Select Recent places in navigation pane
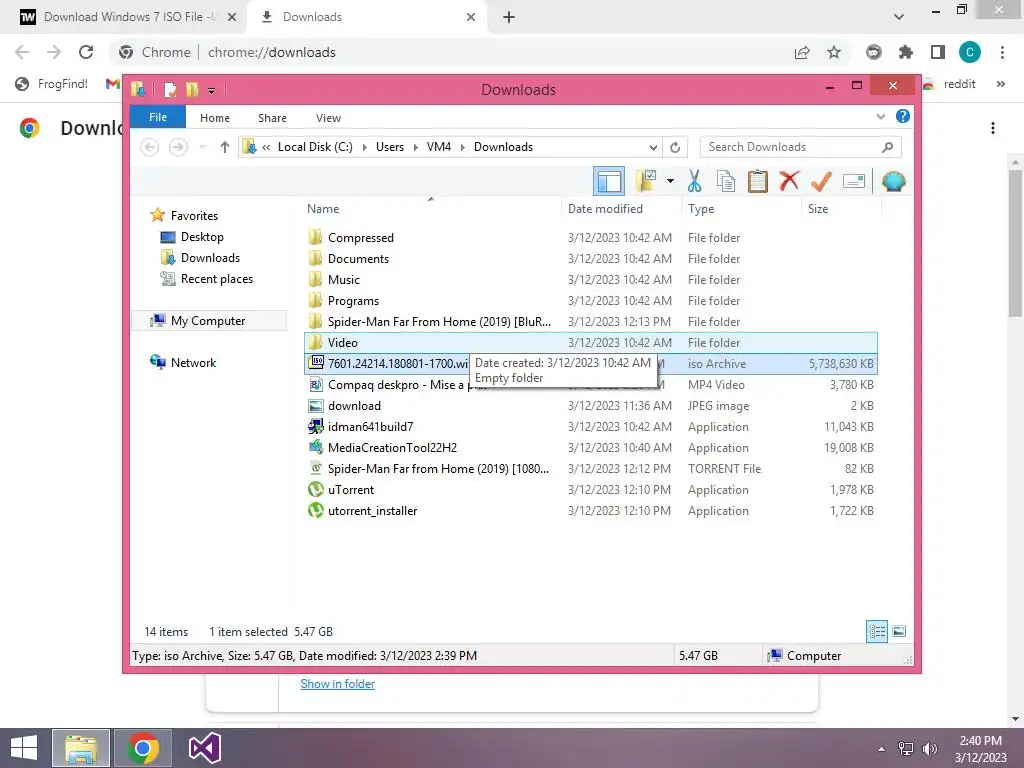 (217, 279)
